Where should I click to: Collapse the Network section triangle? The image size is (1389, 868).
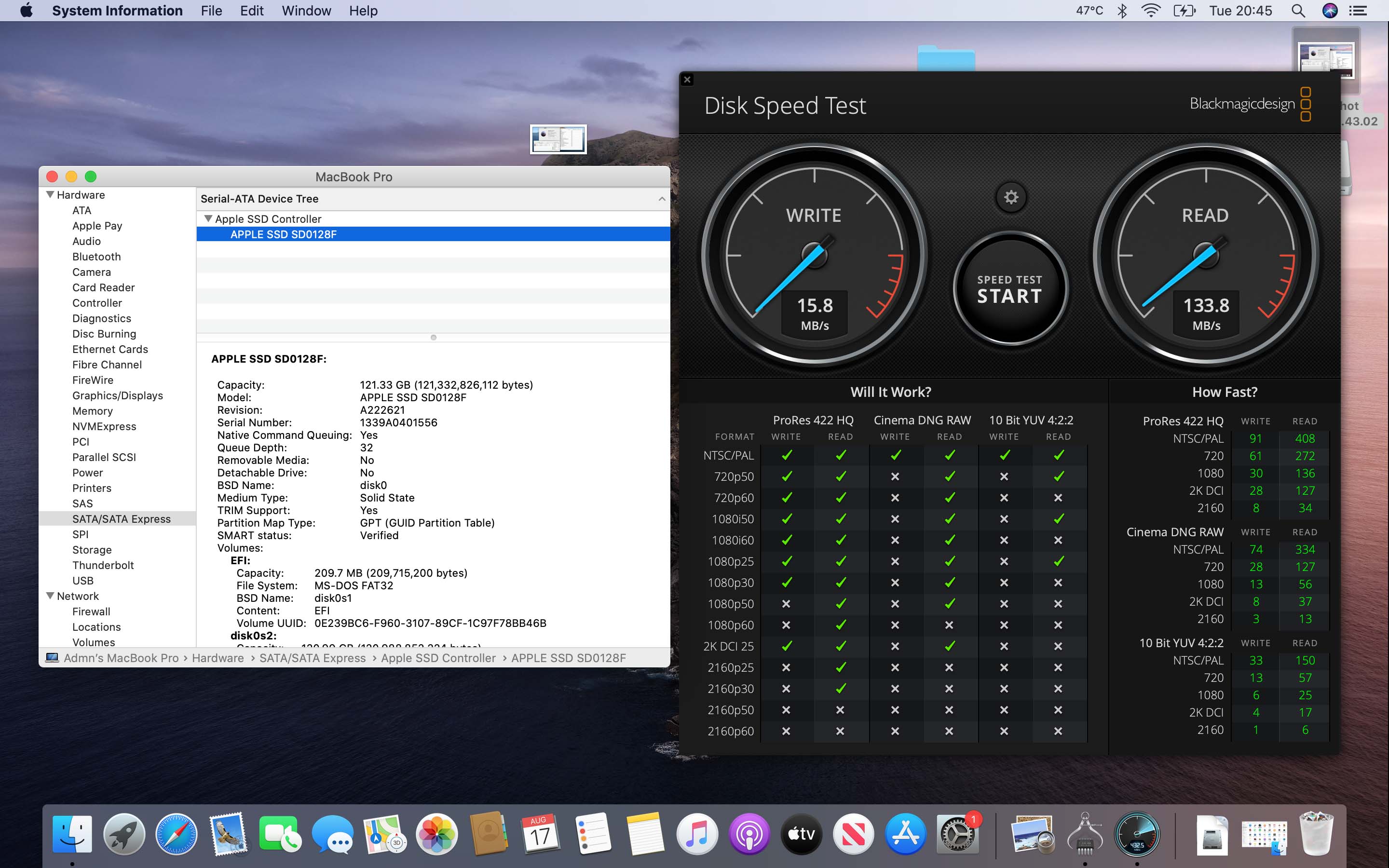point(51,596)
